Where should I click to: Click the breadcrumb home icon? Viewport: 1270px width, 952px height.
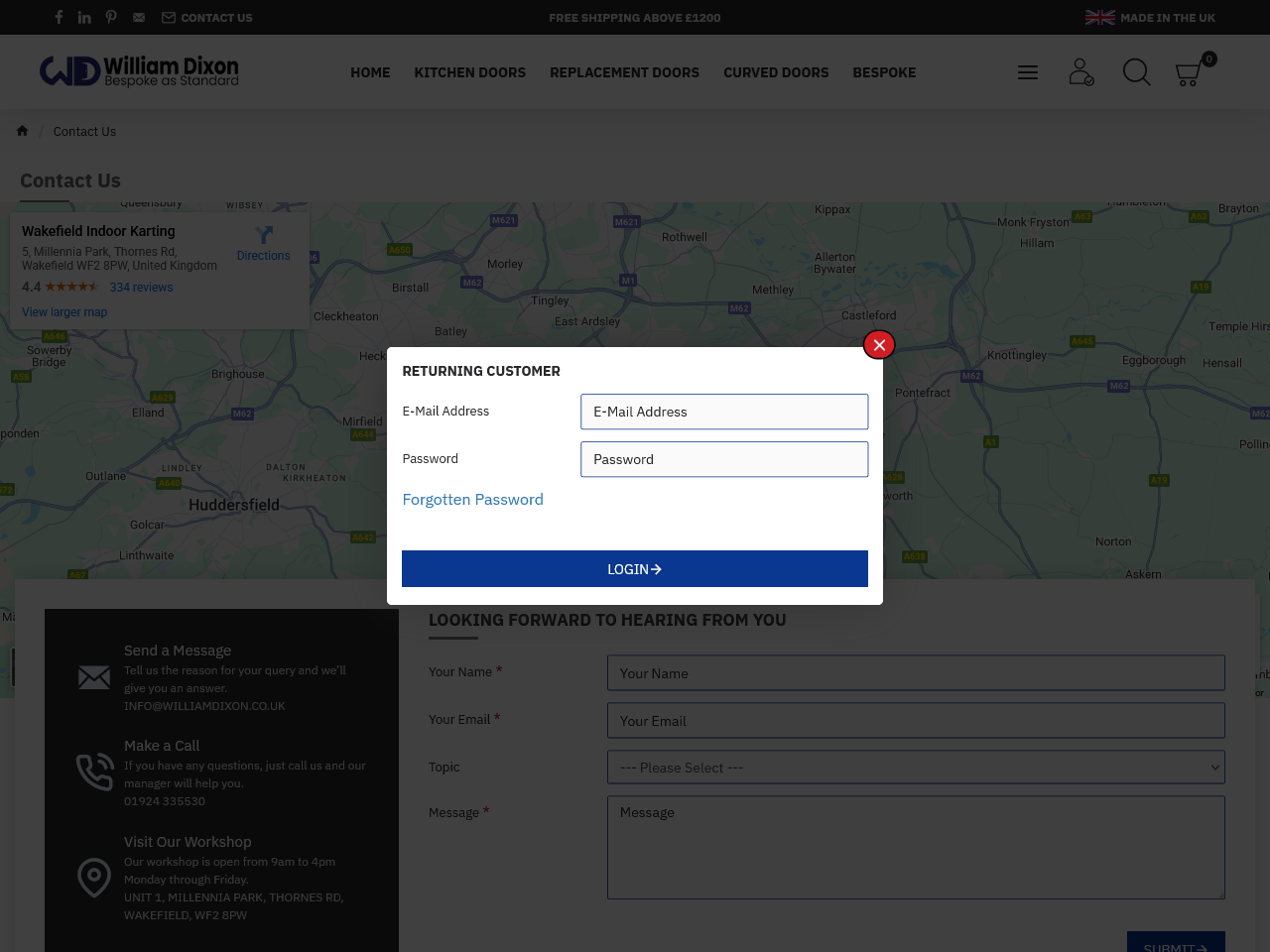pos(22,131)
